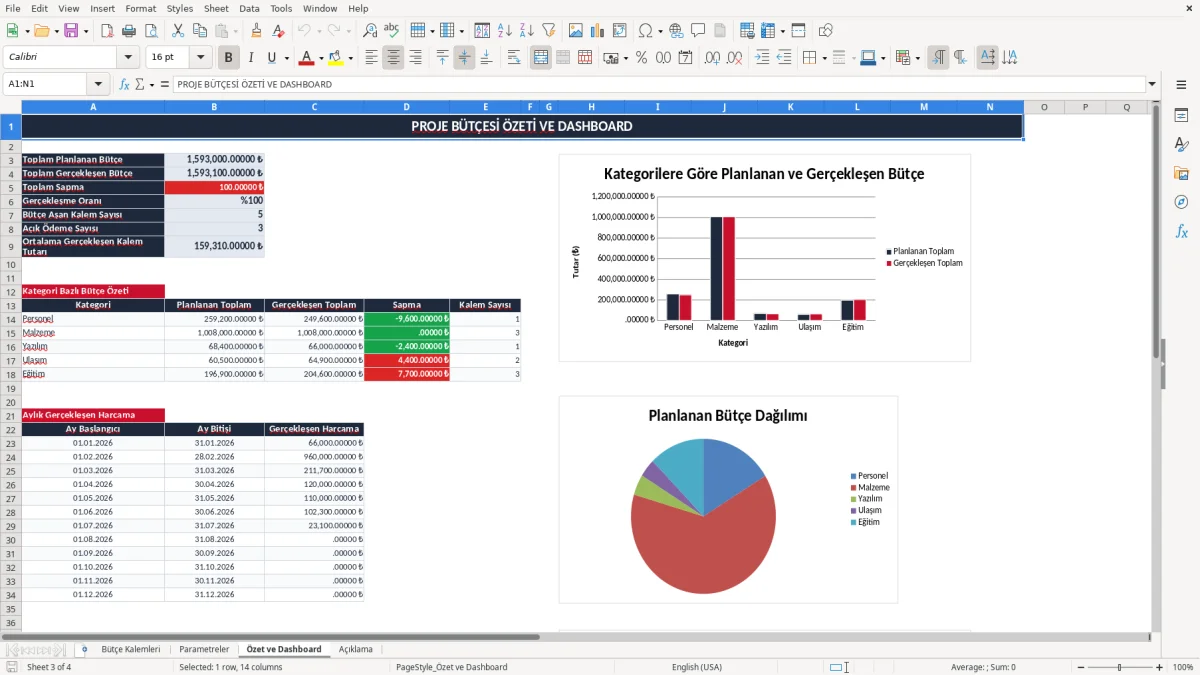Open the sidebar Navigator compass icon

[1181, 203]
